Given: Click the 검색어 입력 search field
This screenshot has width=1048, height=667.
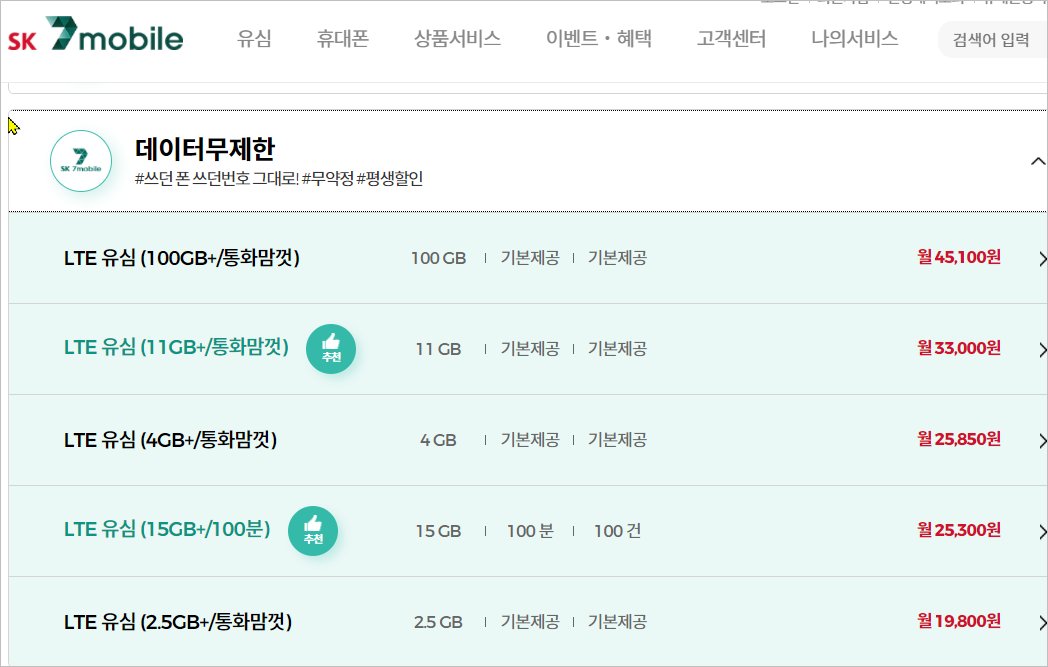Looking at the screenshot, I should click(992, 40).
